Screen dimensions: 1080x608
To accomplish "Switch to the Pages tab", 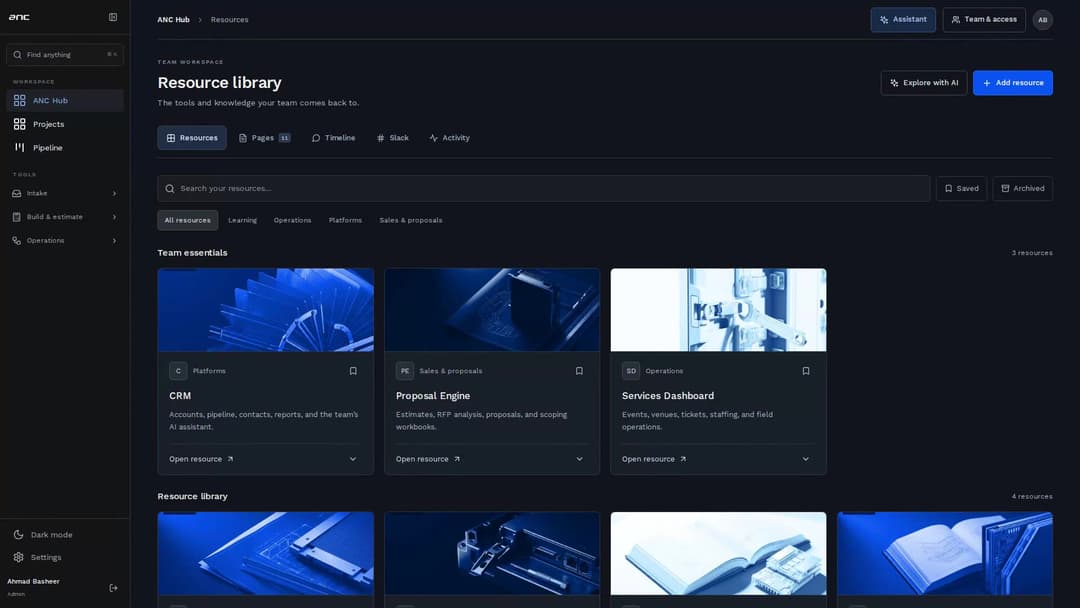I will 264,138.
